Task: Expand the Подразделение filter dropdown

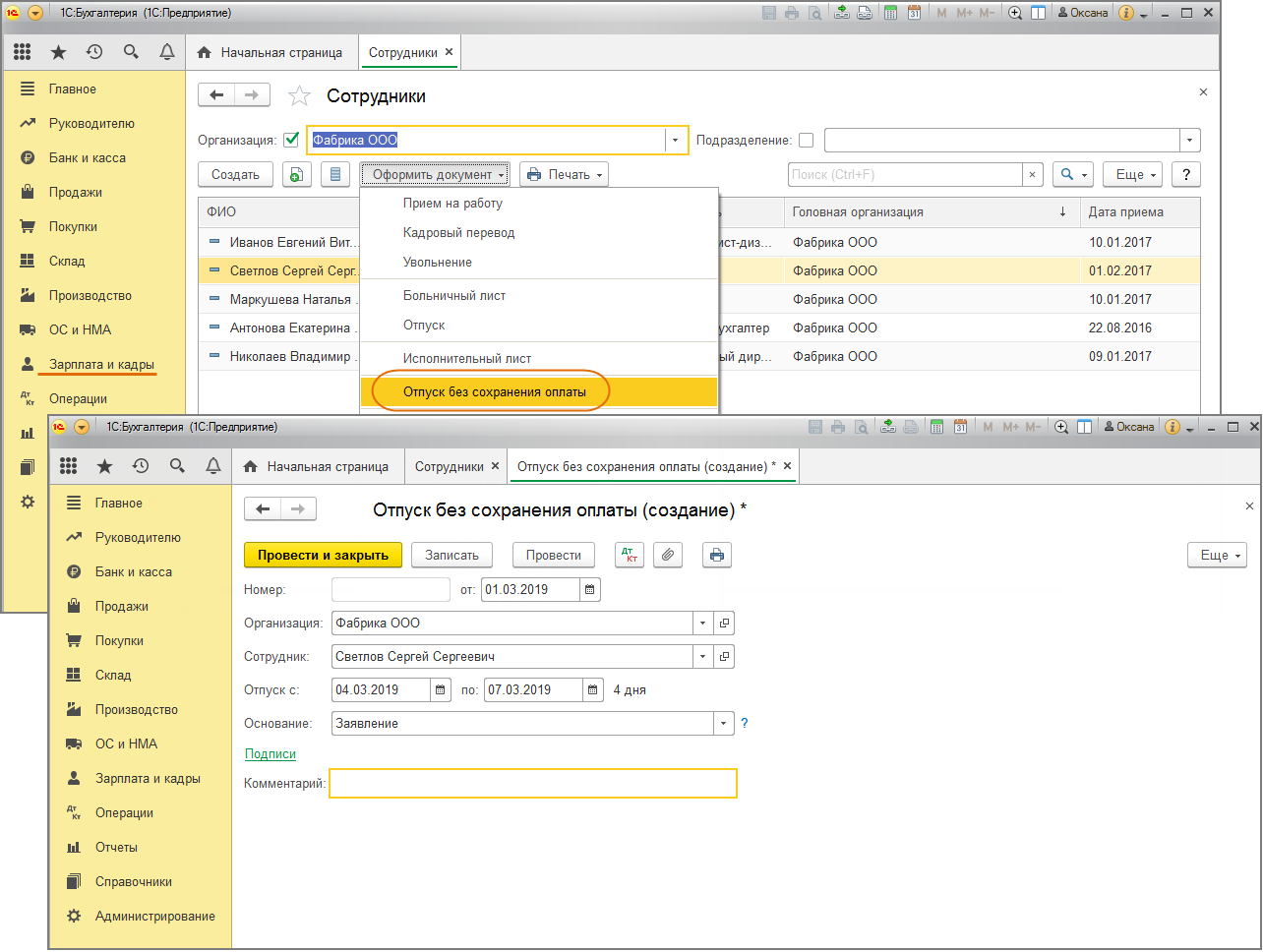Action: coord(1189,140)
